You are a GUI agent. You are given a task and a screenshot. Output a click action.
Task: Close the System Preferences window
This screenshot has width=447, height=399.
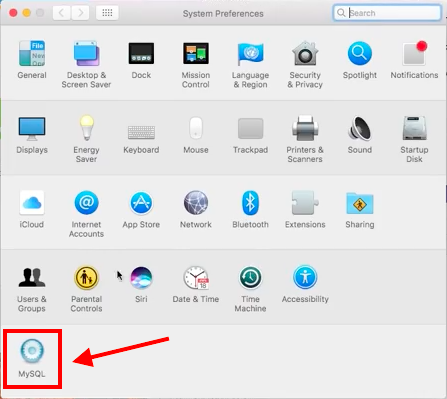13,13
